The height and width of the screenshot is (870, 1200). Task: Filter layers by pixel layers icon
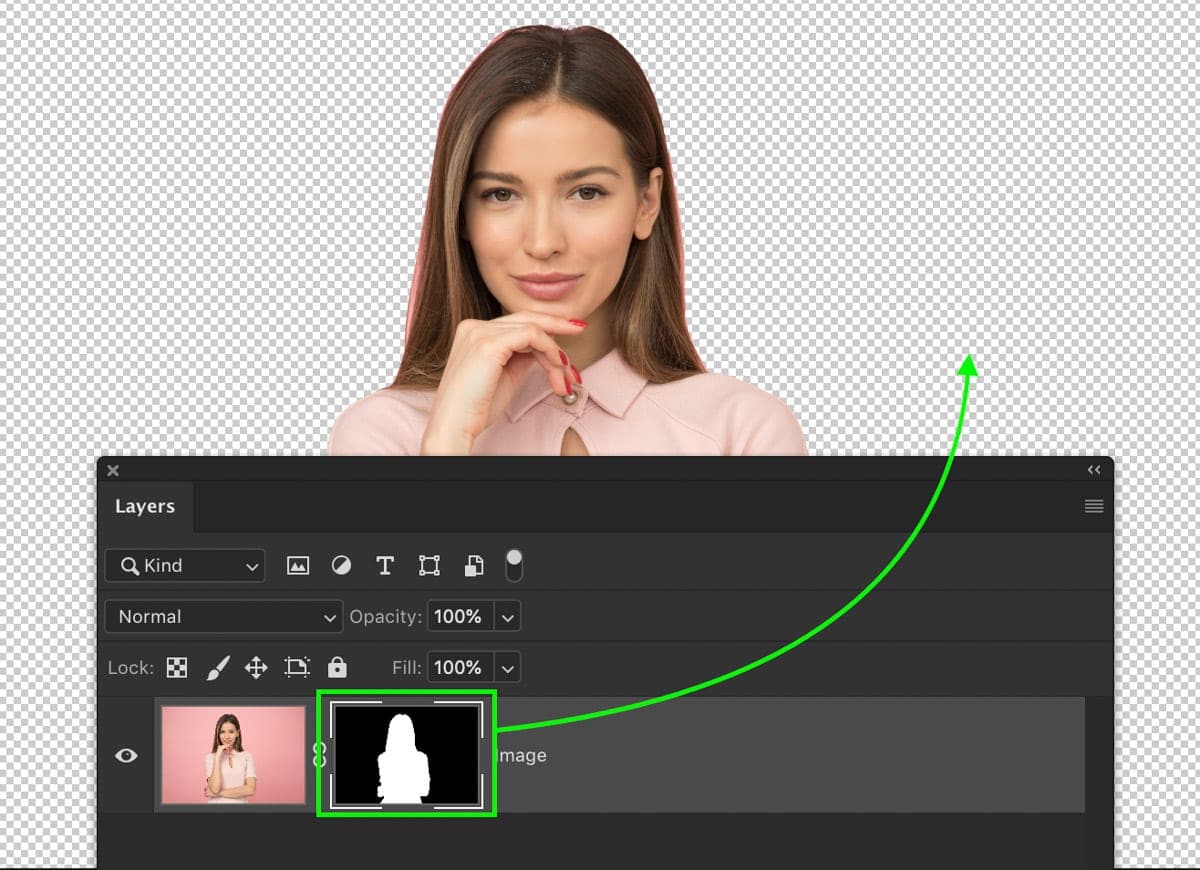pyautogui.click(x=298, y=566)
